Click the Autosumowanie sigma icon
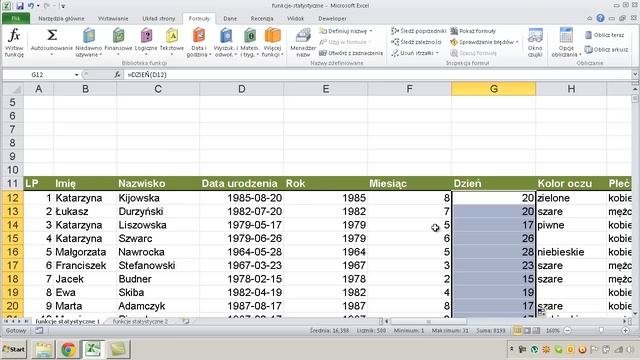This screenshot has height=360, width=640. tap(52, 36)
